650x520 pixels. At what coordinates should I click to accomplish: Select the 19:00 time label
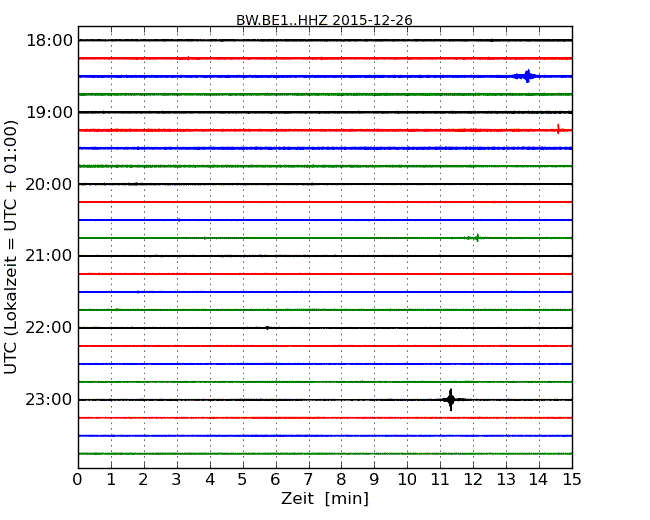pos(49,112)
